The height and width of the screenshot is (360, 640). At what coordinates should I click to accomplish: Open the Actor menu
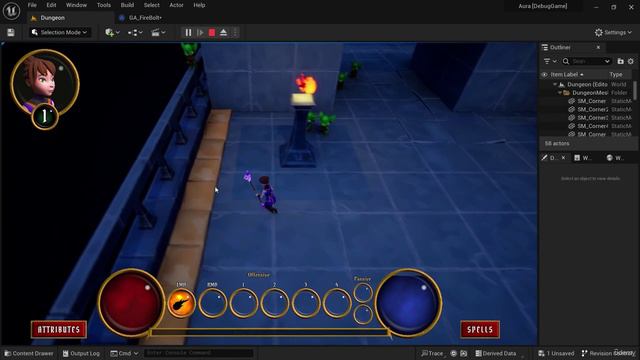pos(176,5)
